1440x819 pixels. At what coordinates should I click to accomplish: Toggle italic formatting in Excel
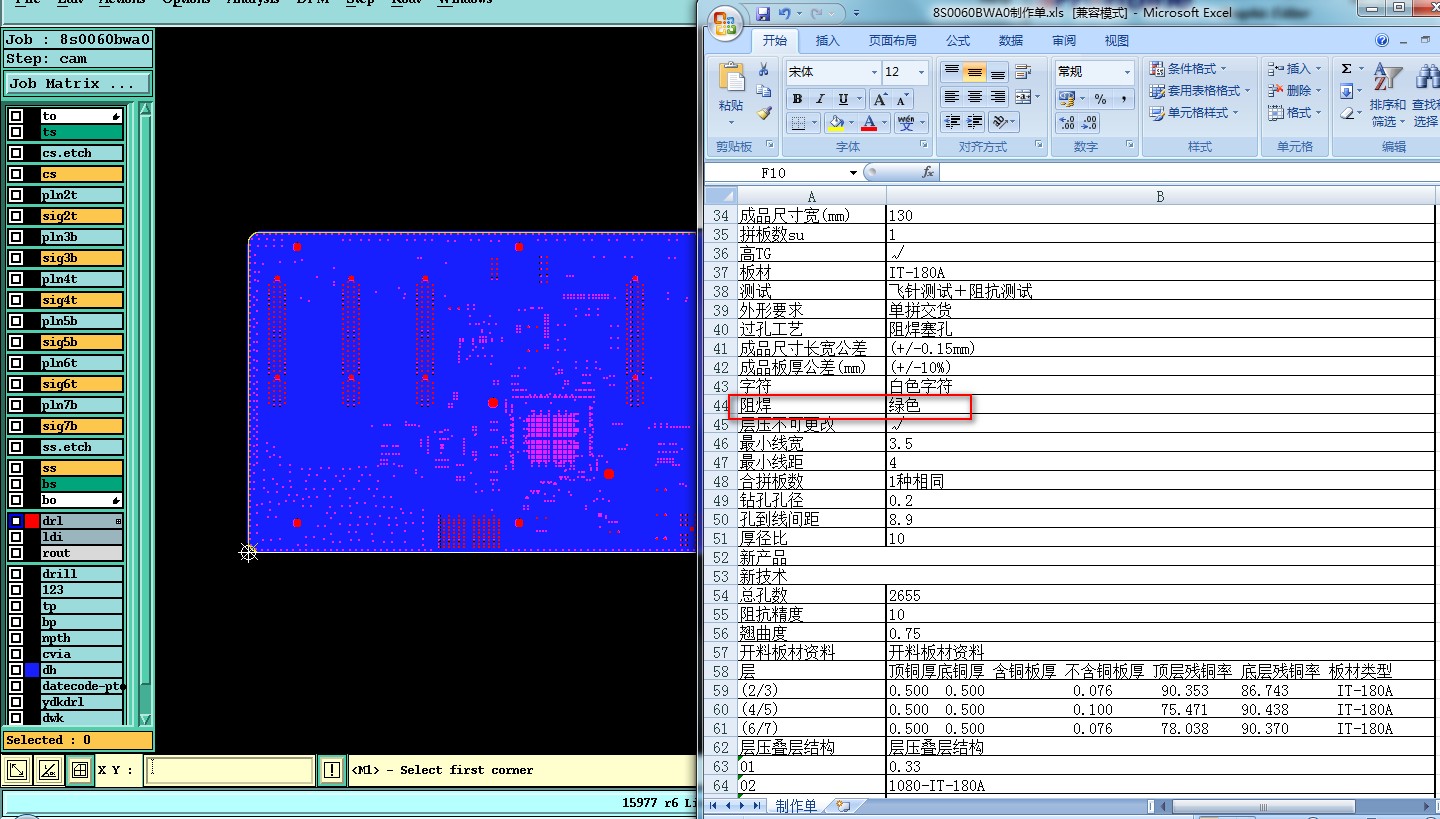[x=820, y=99]
